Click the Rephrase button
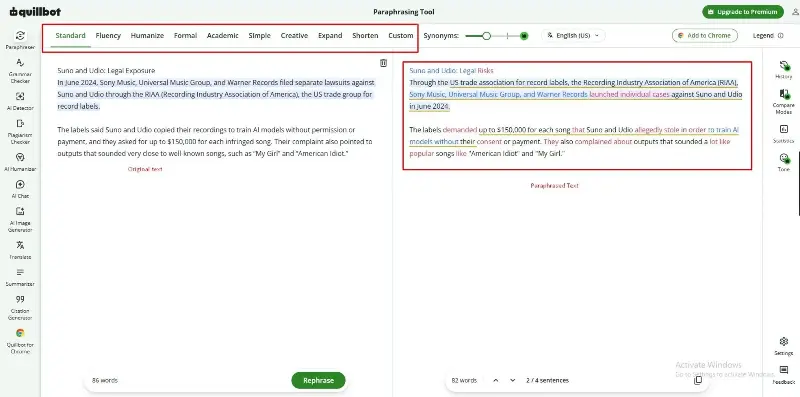Viewport: 800px width, 397px height. click(318, 380)
